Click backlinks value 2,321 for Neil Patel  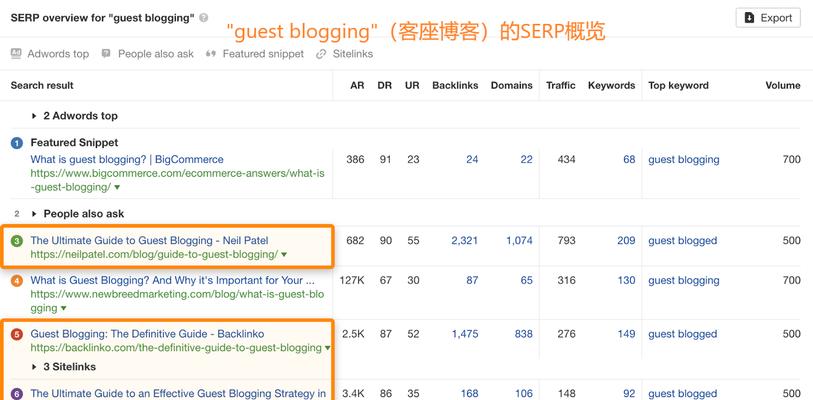tap(465, 241)
